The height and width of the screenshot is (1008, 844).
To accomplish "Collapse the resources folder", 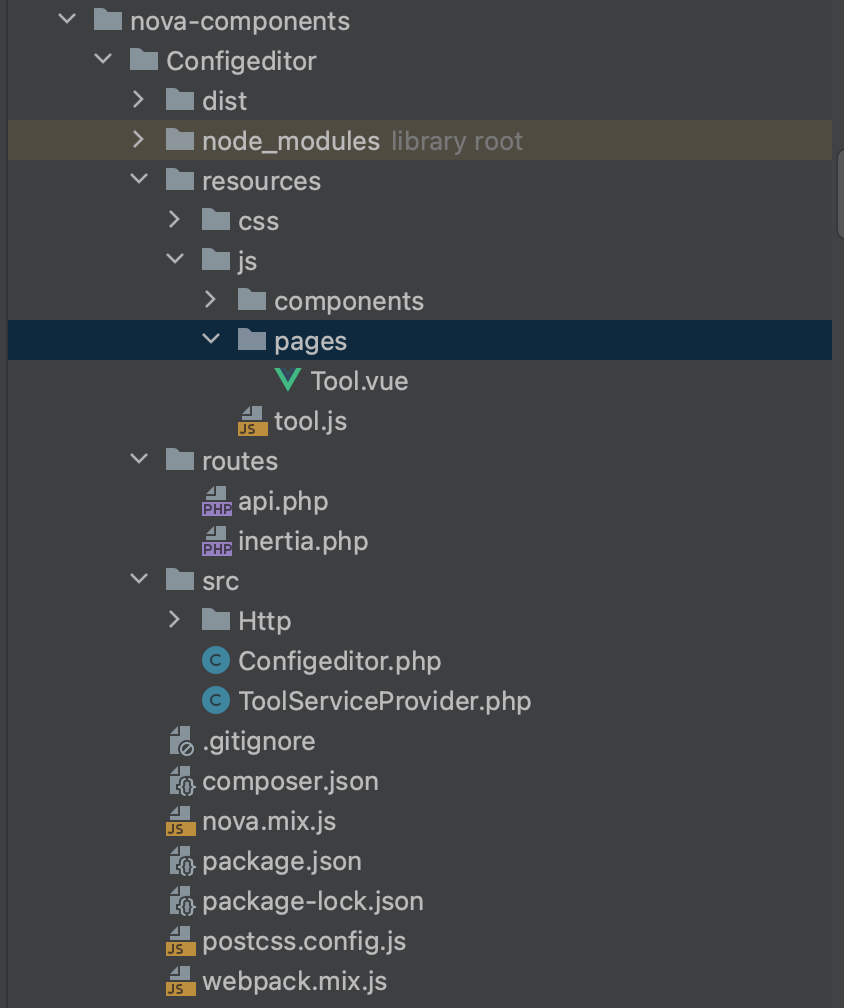I will (139, 181).
